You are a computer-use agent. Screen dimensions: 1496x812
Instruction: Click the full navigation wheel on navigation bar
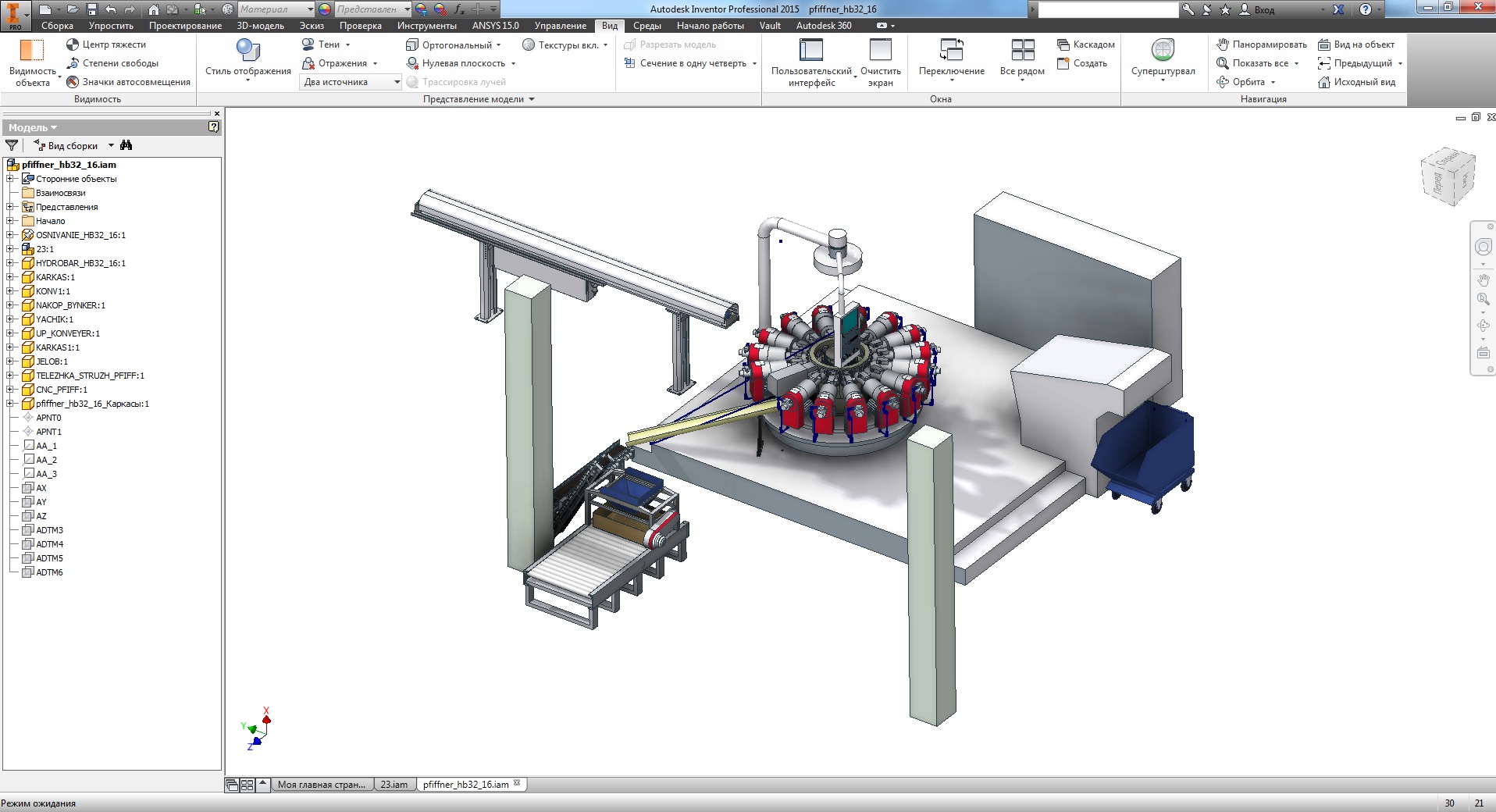coord(1483,247)
